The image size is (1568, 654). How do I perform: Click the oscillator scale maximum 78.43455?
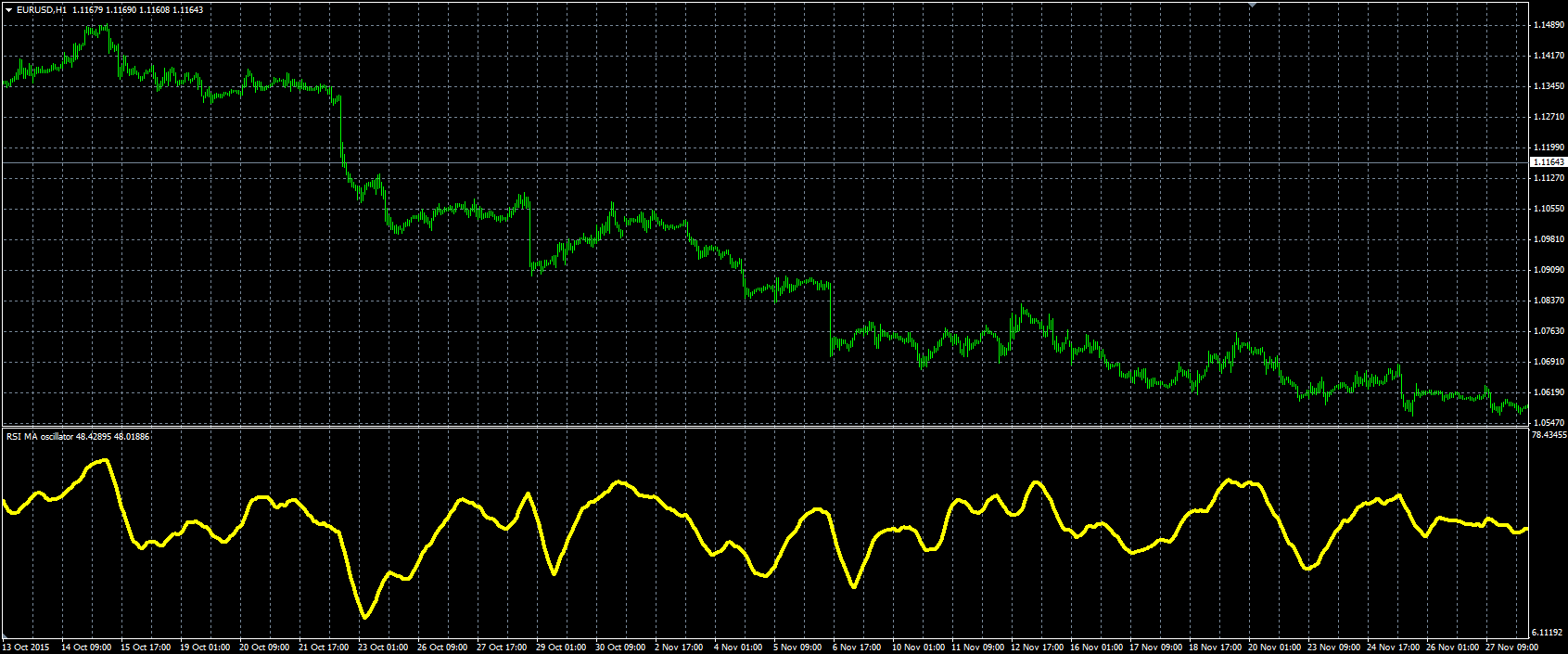coord(1549,434)
